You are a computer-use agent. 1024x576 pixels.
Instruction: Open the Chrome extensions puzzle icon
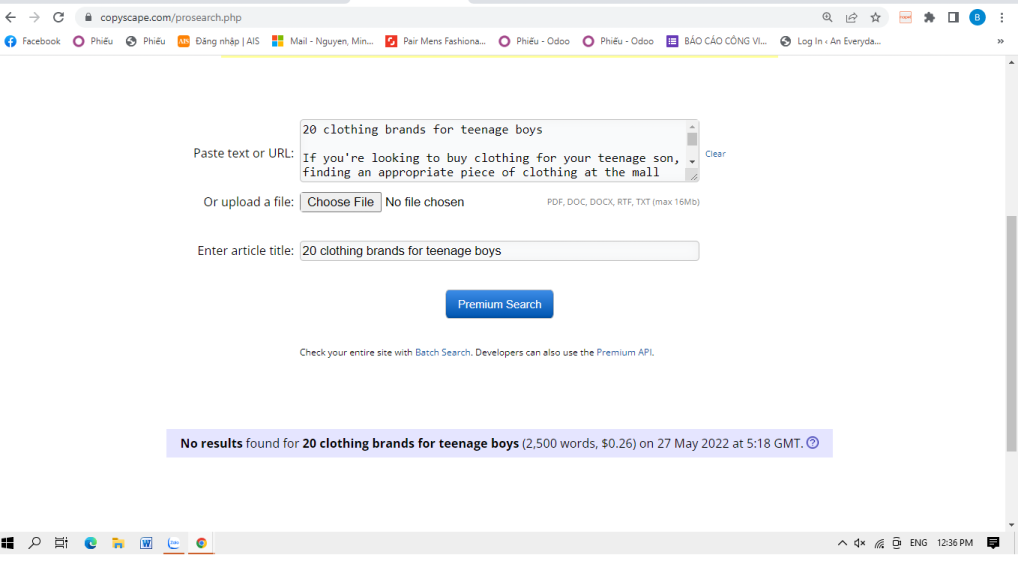tap(929, 17)
